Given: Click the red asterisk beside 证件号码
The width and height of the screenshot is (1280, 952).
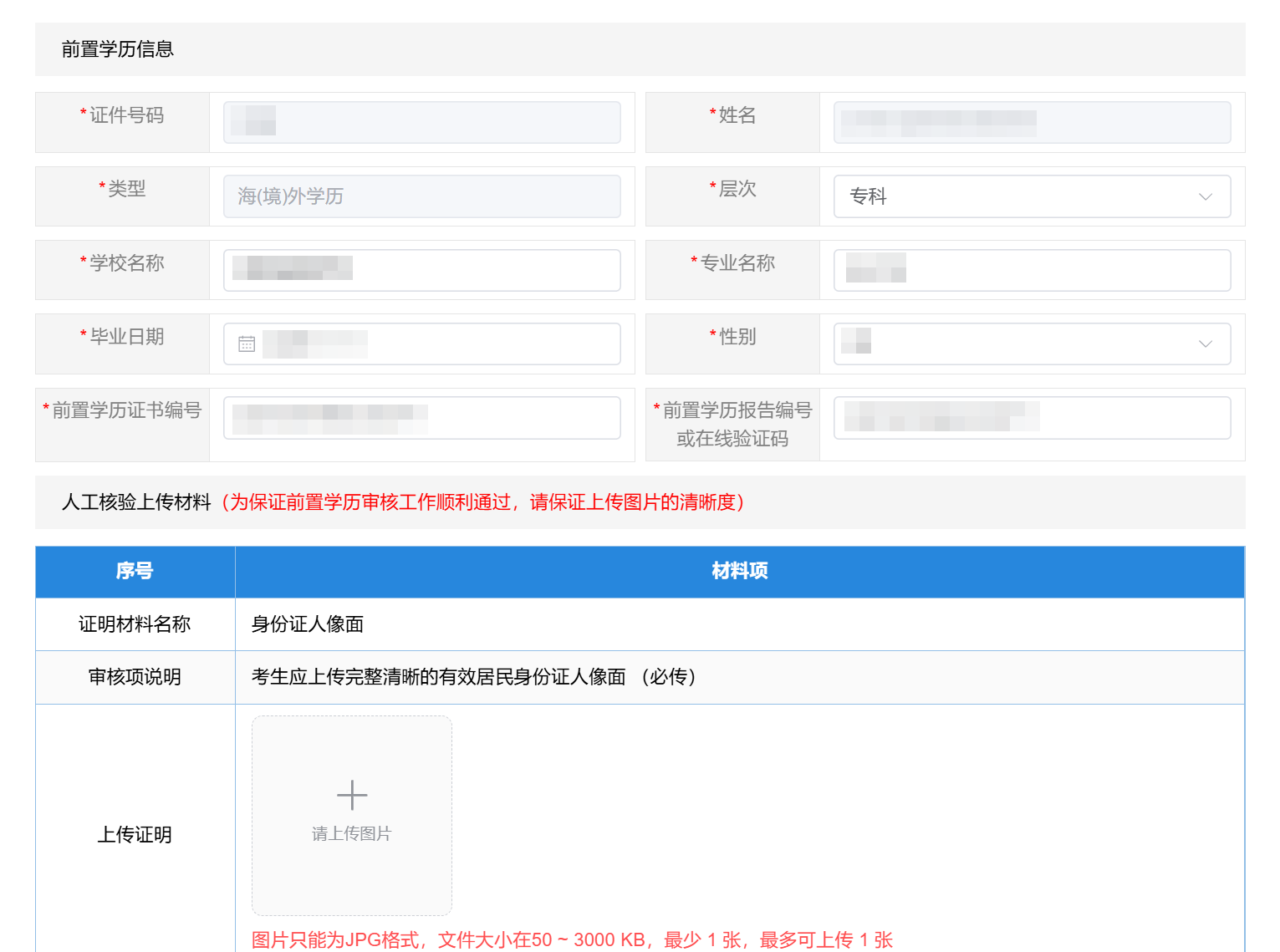Looking at the screenshot, I should click(82, 111).
